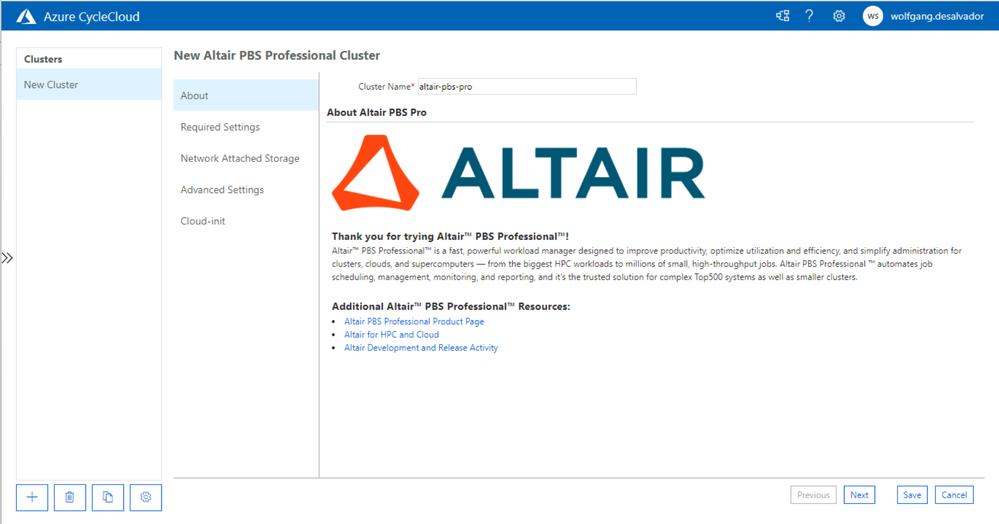Click the Azure CycleCloud logo icon

click(26, 17)
